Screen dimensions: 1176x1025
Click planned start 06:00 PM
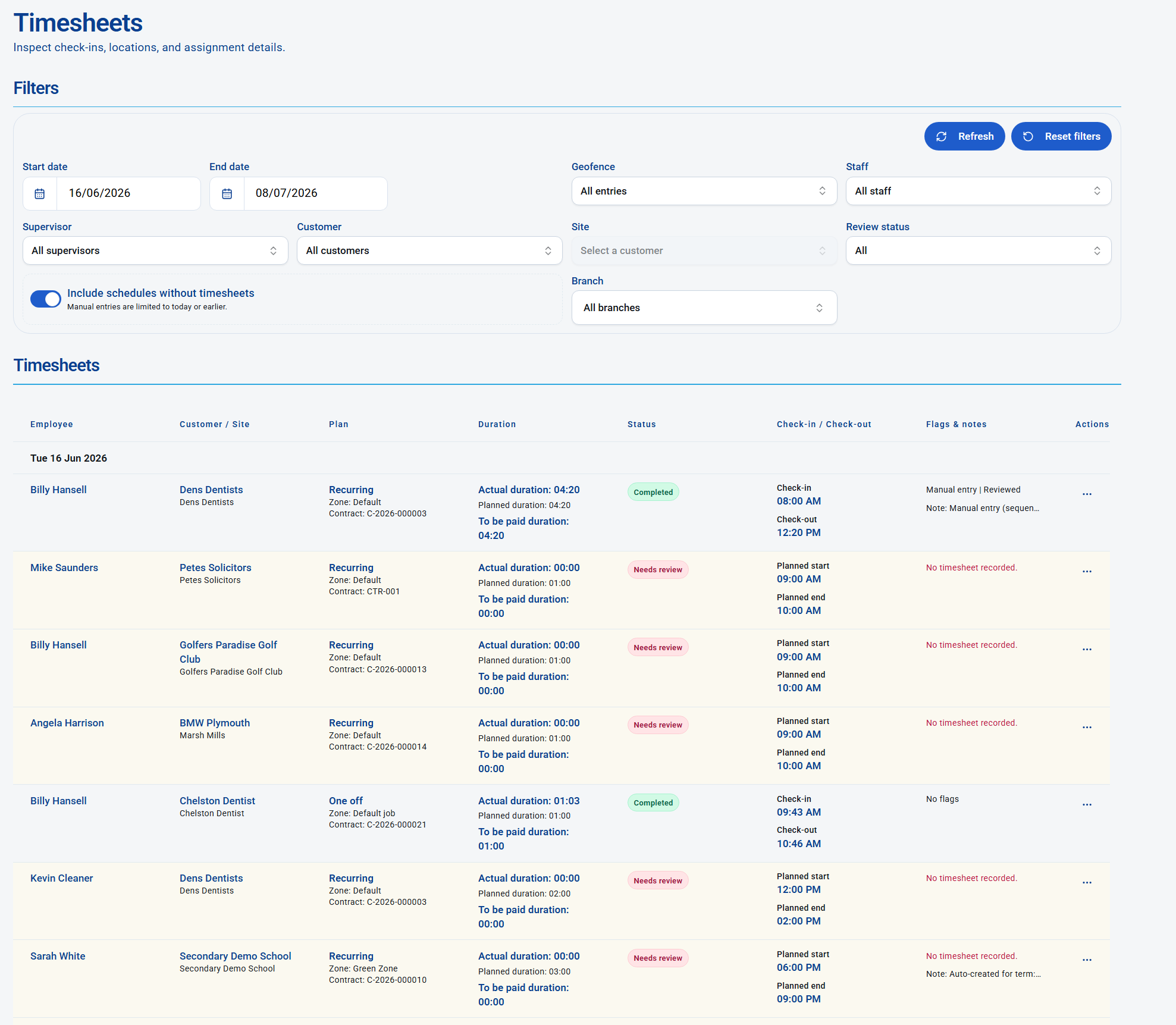point(799,967)
